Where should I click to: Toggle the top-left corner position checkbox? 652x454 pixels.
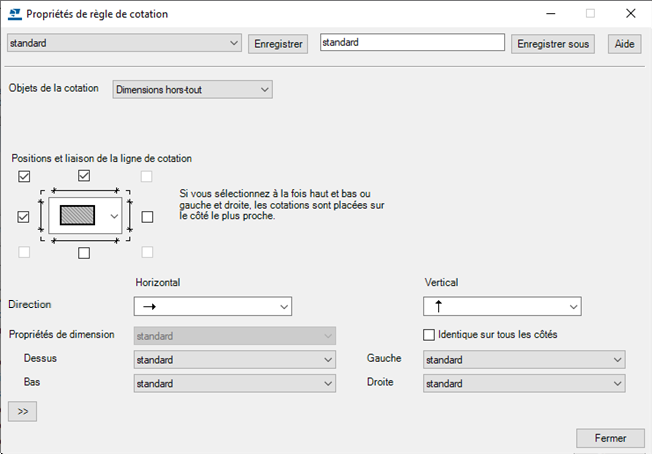click(24, 177)
